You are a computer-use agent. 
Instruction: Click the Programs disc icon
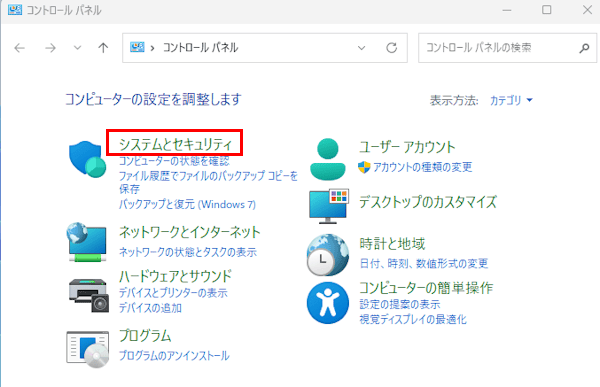click(88, 349)
